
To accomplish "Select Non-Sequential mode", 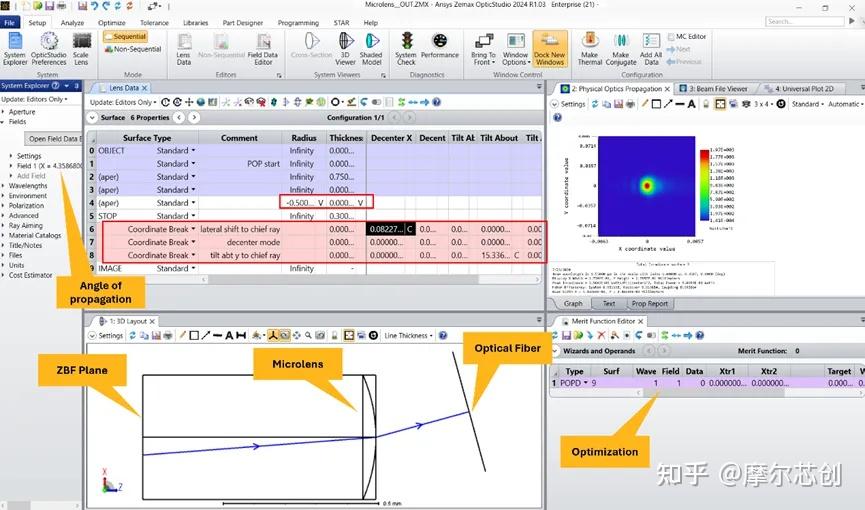I will coord(132,49).
